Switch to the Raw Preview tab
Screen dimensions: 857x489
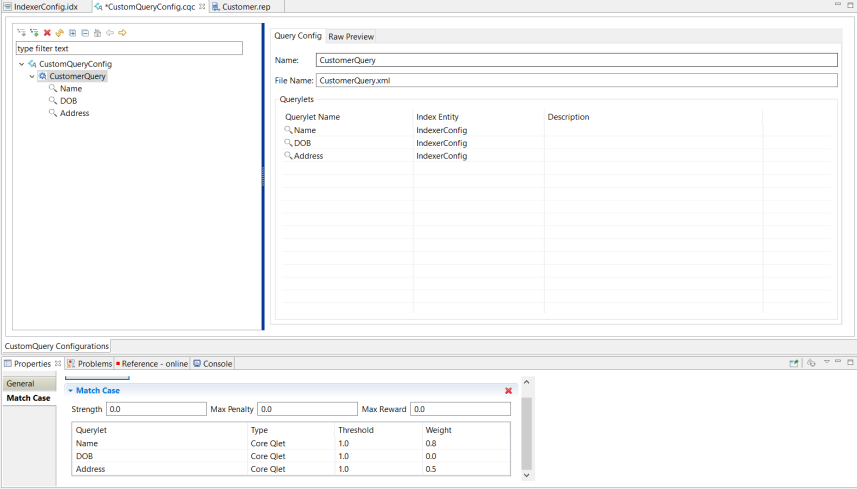point(350,36)
